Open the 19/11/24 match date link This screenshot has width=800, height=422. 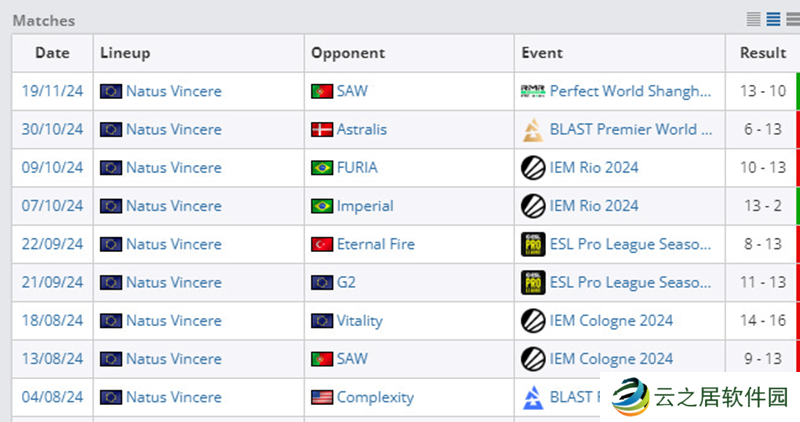point(52,92)
